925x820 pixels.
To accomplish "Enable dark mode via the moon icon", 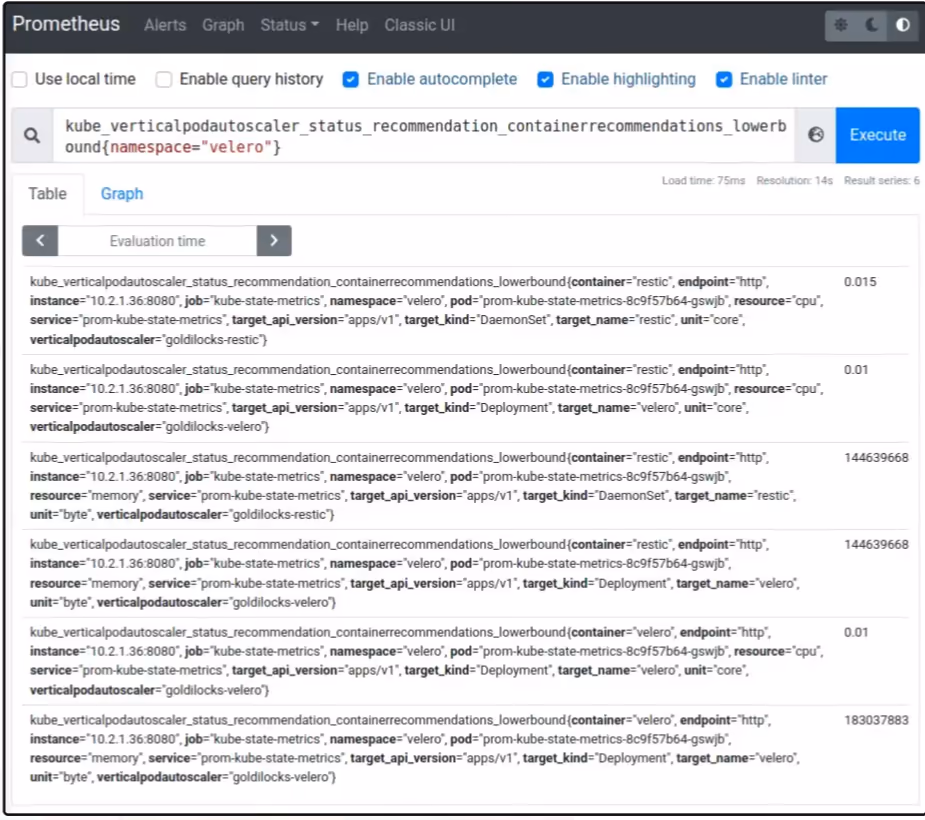I will [x=871, y=25].
